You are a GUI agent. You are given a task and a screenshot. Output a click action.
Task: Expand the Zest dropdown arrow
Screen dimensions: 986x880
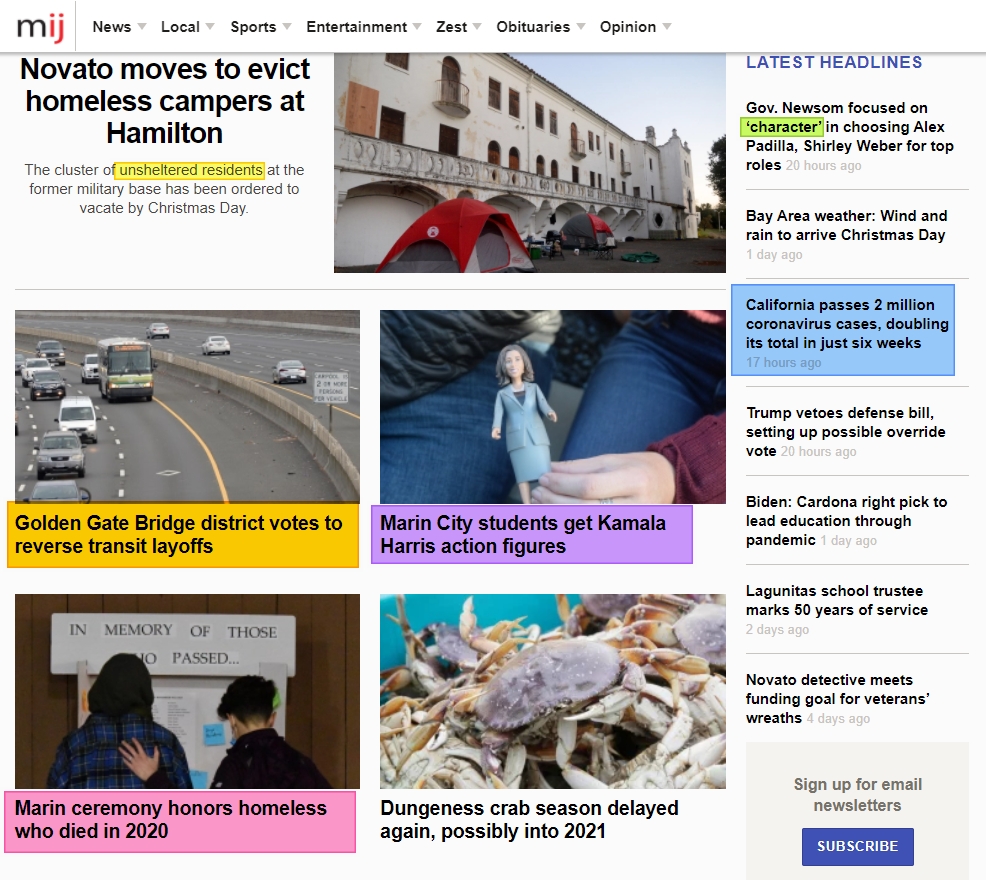pos(477,27)
